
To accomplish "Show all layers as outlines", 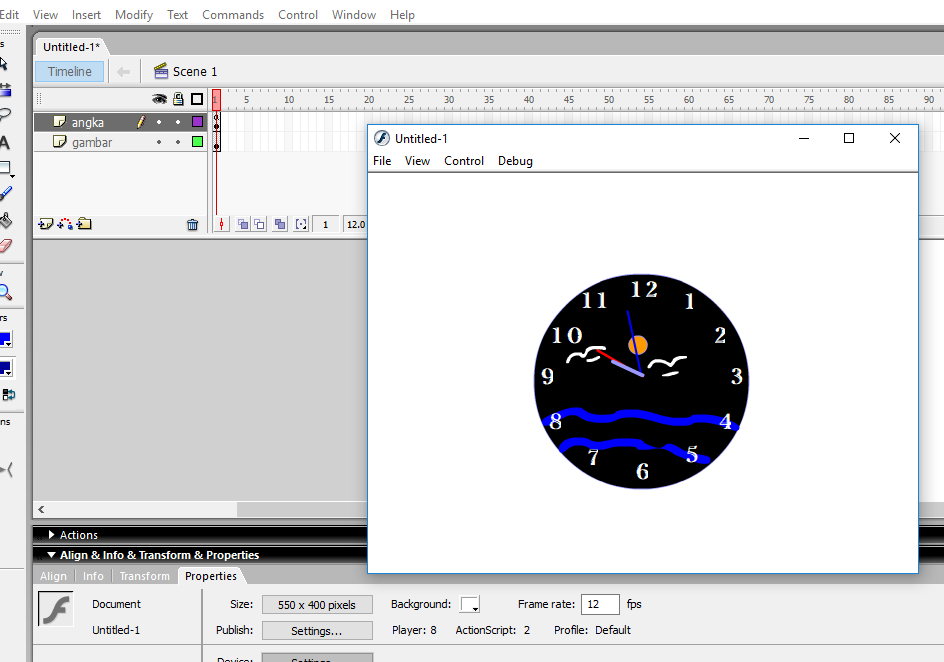I will coord(196,99).
